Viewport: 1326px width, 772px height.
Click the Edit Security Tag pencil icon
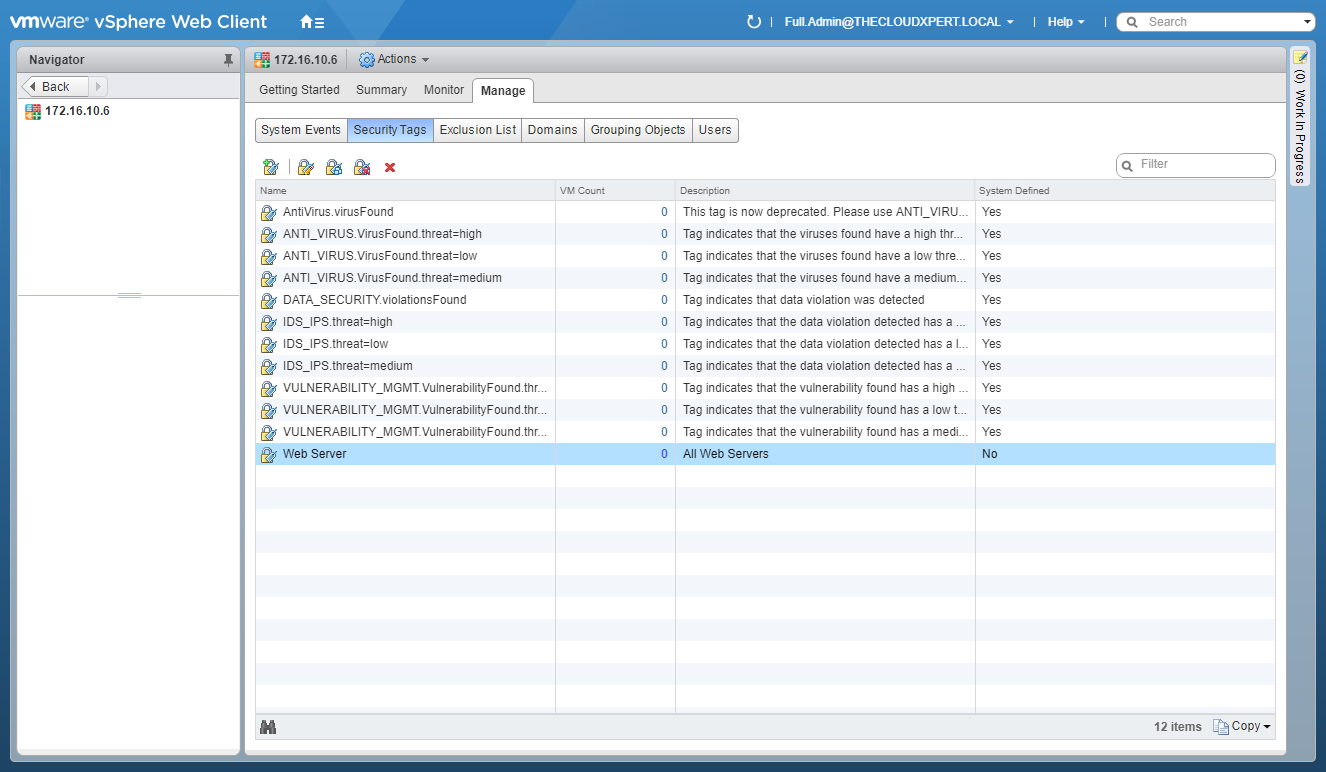pos(306,167)
